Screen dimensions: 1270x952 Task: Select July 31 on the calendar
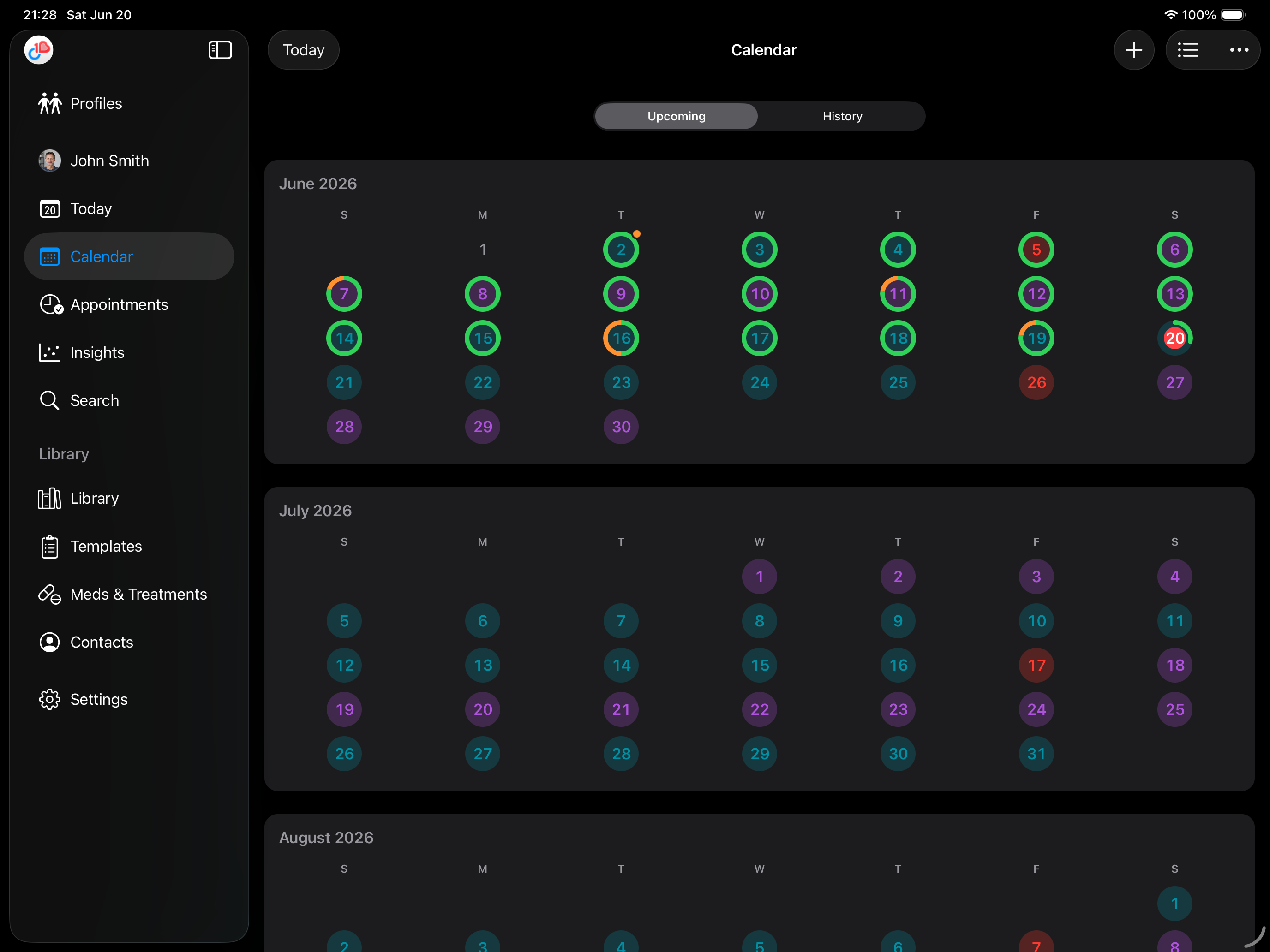1036,754
